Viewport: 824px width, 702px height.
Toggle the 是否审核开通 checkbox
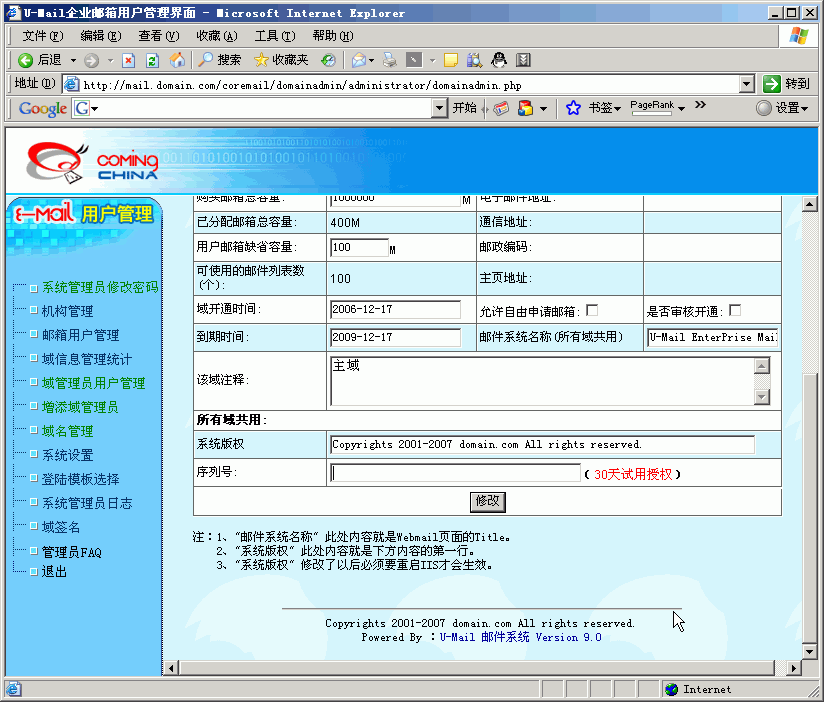point(735,310)
